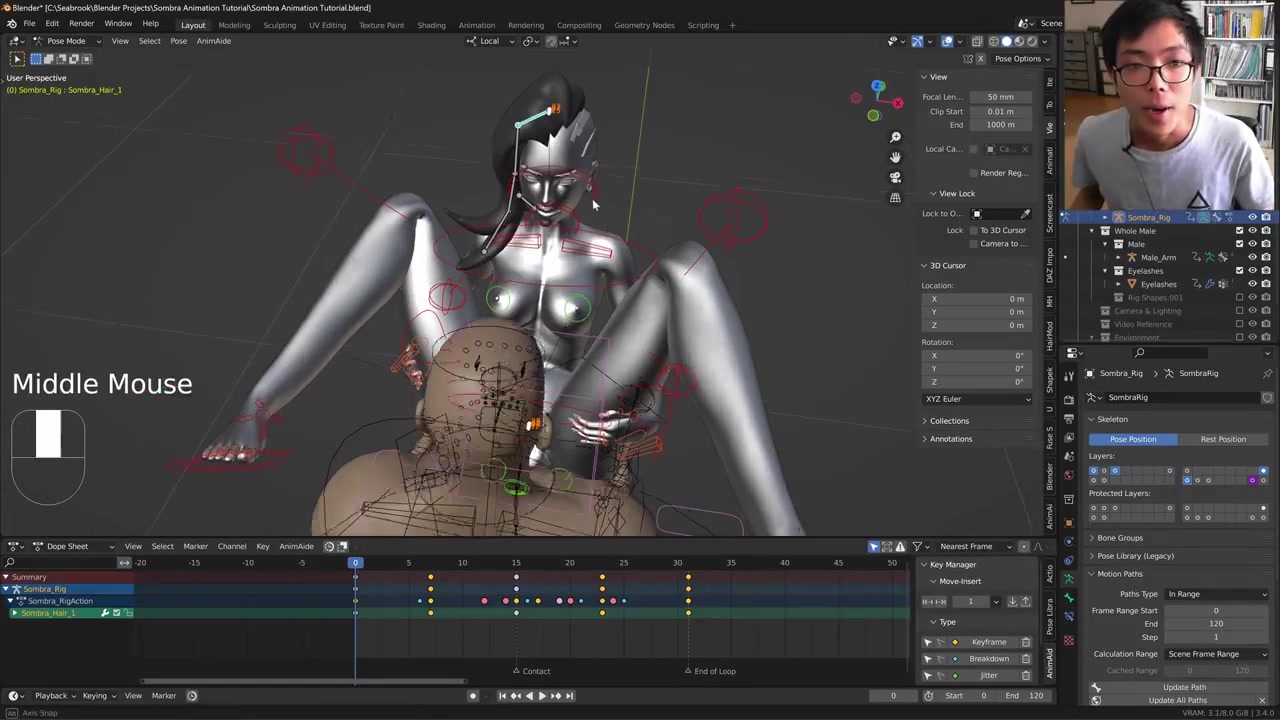Toggle the Render Region checkbox

pyautogui.click(x=974, y=173)
